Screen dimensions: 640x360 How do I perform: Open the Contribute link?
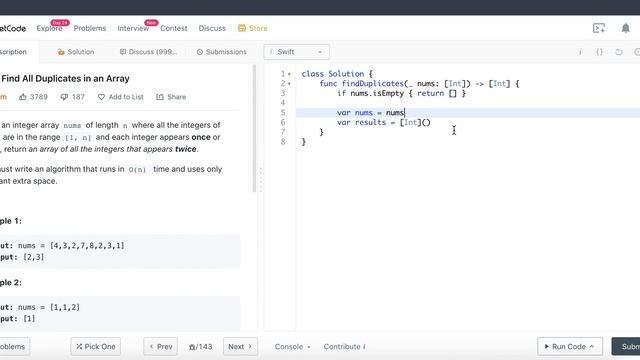[344, 347]
